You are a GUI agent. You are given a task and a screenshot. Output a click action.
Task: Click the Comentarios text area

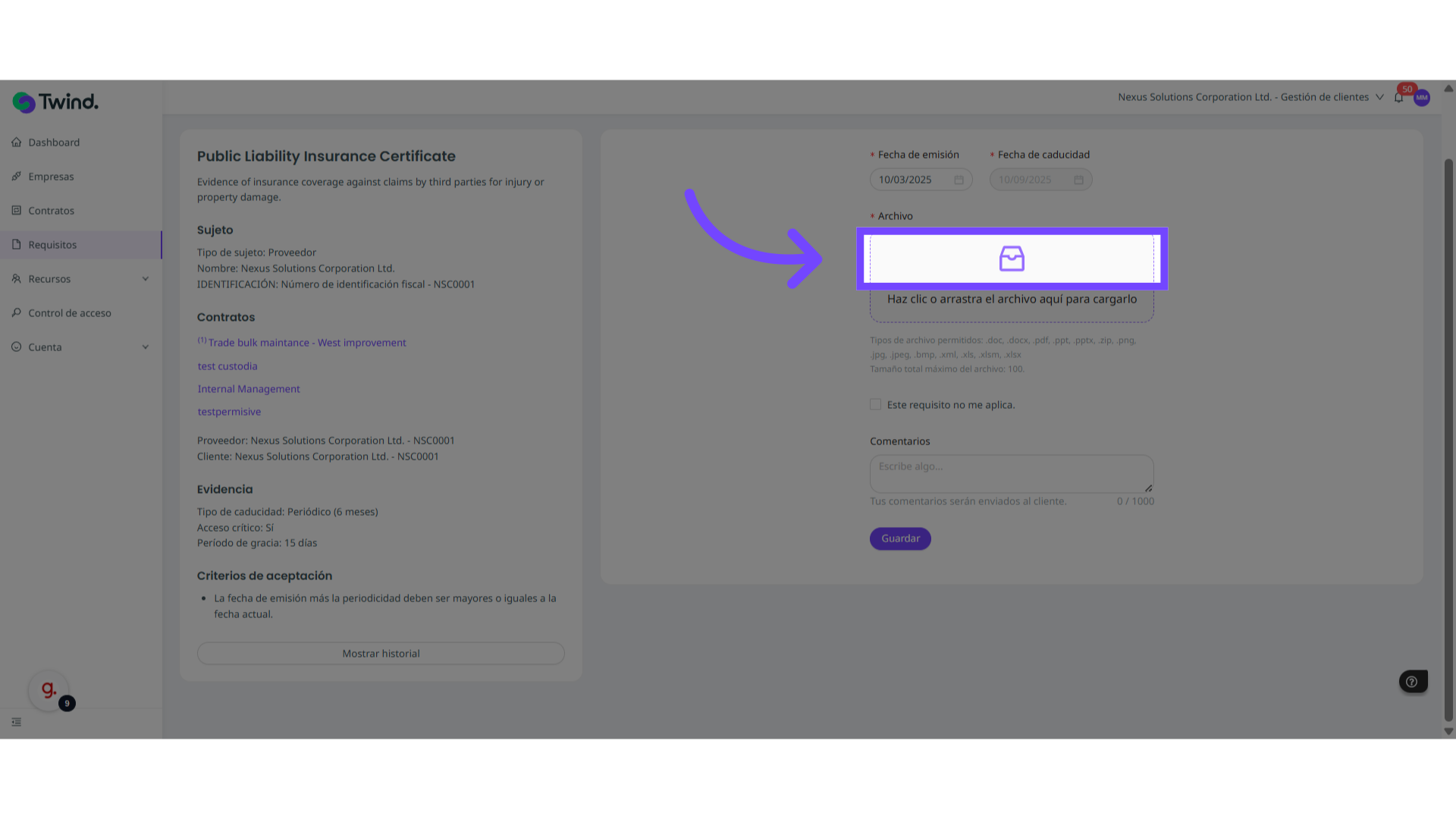tap(1011, 474)
